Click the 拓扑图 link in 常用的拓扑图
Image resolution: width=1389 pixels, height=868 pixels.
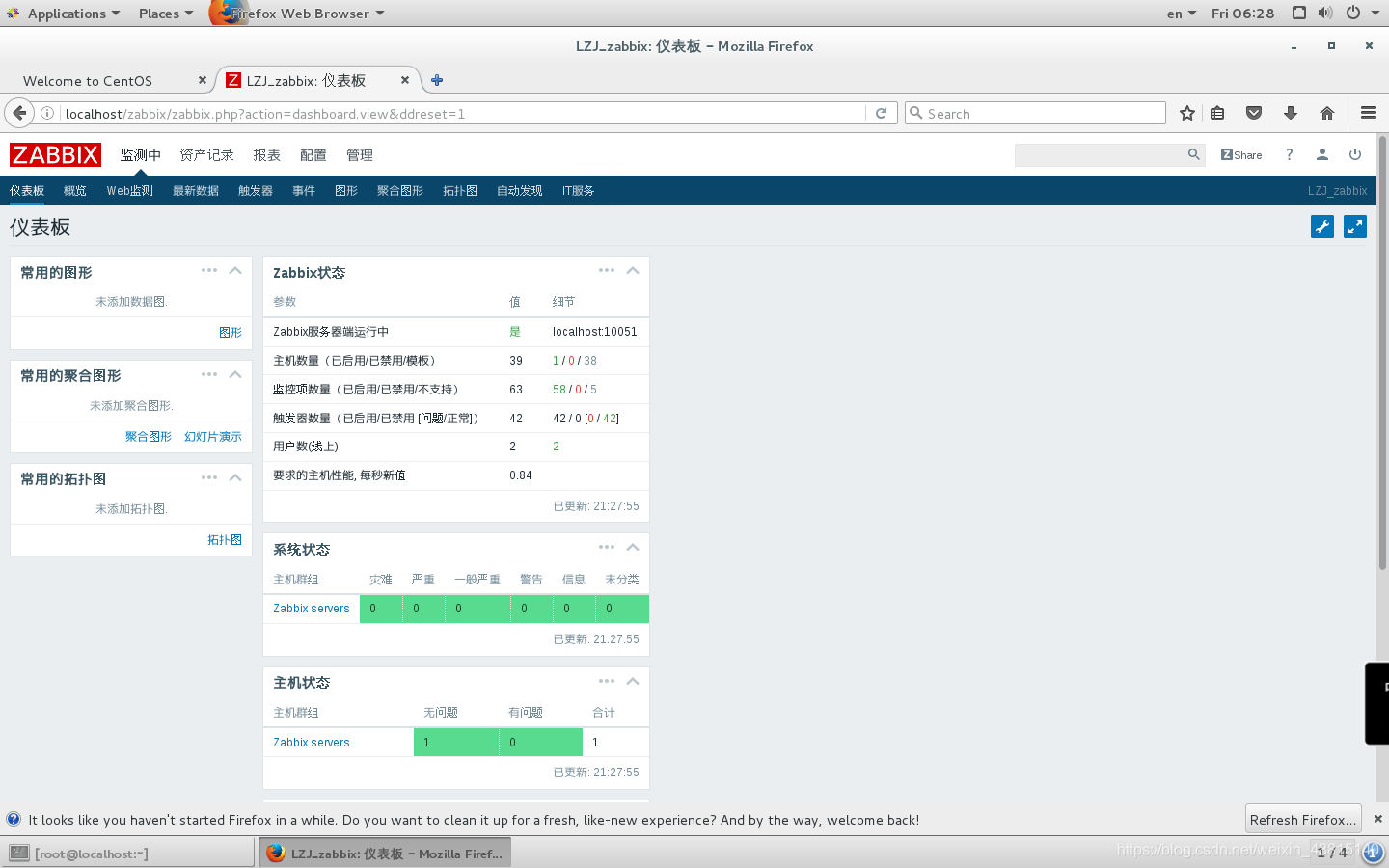point(225,540)
